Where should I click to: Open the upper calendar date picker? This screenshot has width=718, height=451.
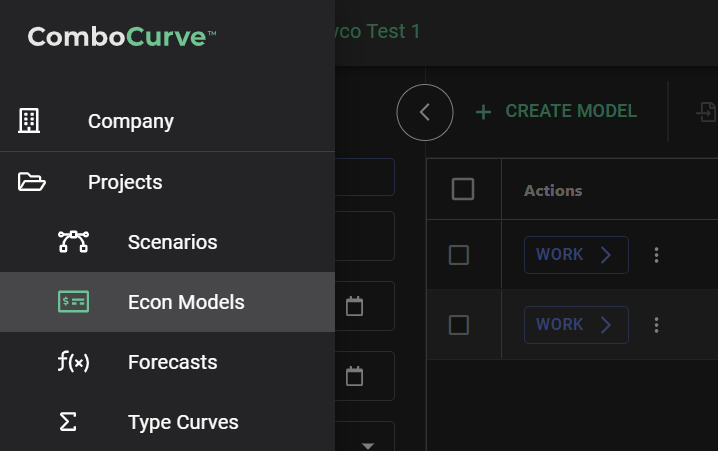[x=354, y=306]
